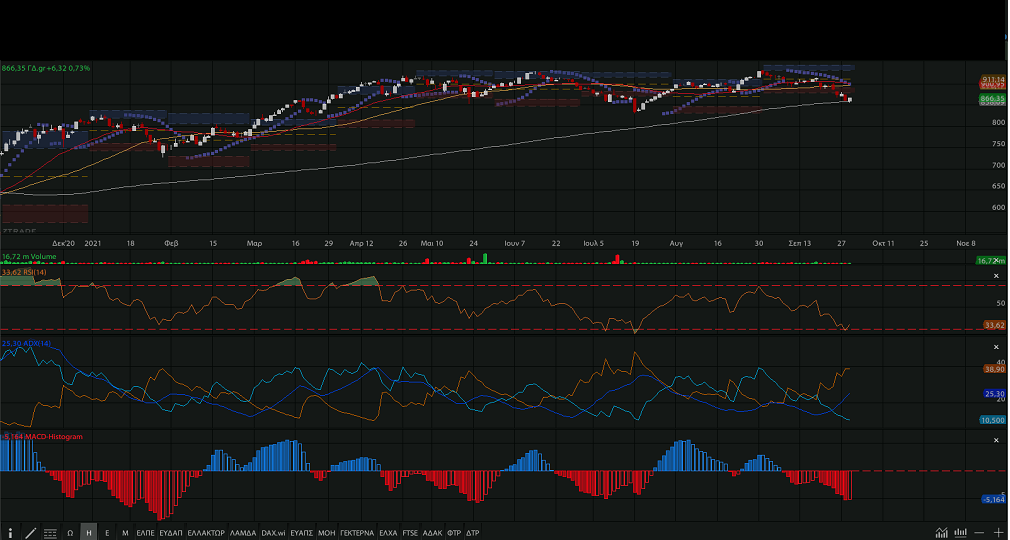This screenshot has width=1010, height=540.
Task: Open the ΕΛΠΕ symbol tab
Action: tap(146, 533)
